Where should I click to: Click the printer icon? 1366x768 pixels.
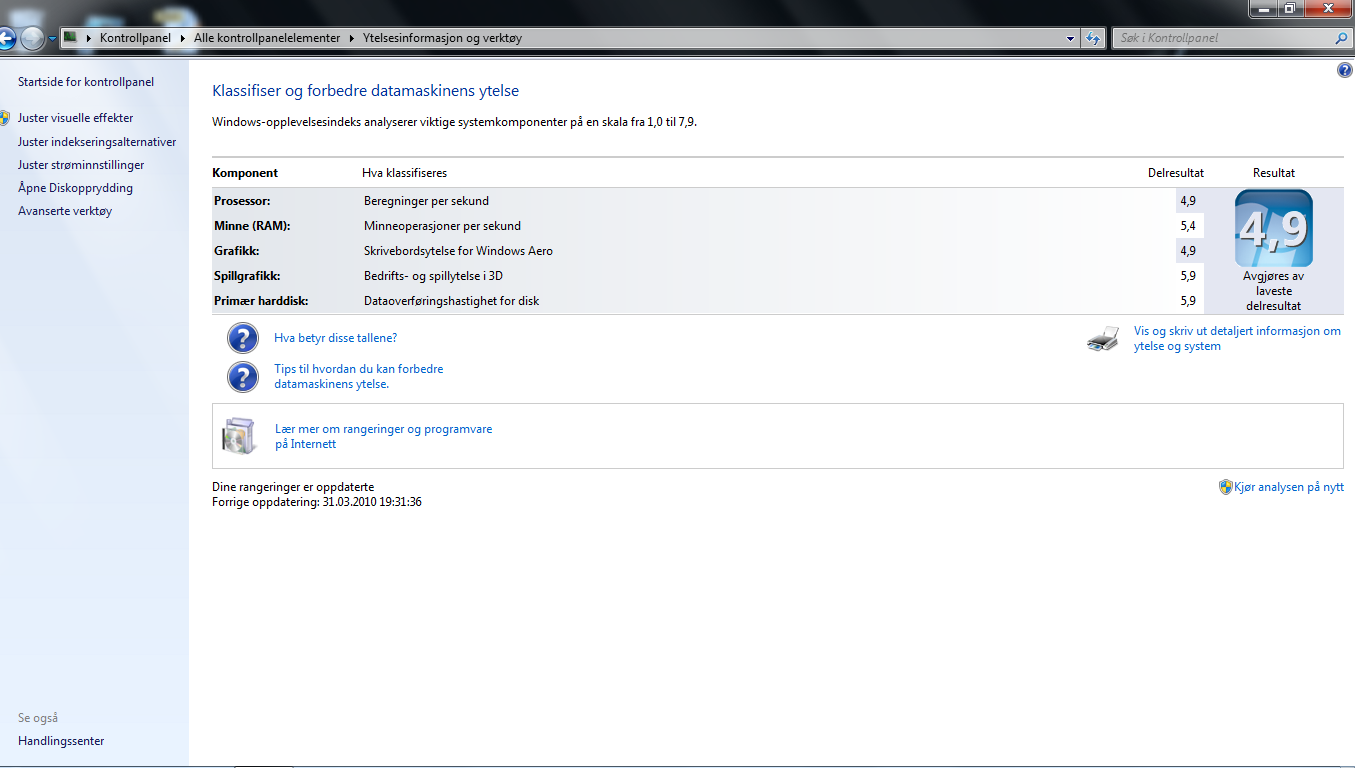click(1103, 339)
